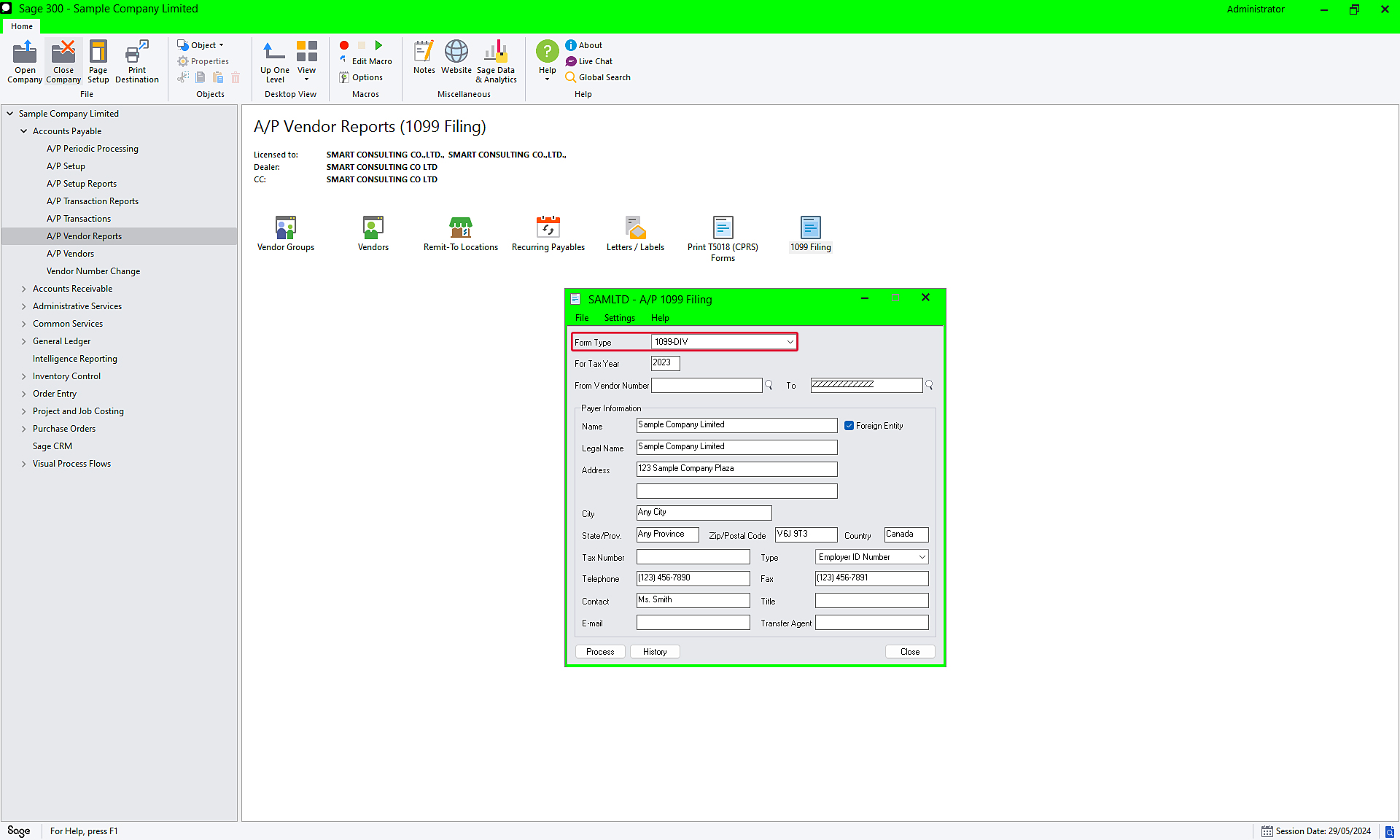Image resolution: width=1400 pixels, height=840 pixels.
Task: Uncheck the Foreign Entity checkbox
Action: coord(849,426)
